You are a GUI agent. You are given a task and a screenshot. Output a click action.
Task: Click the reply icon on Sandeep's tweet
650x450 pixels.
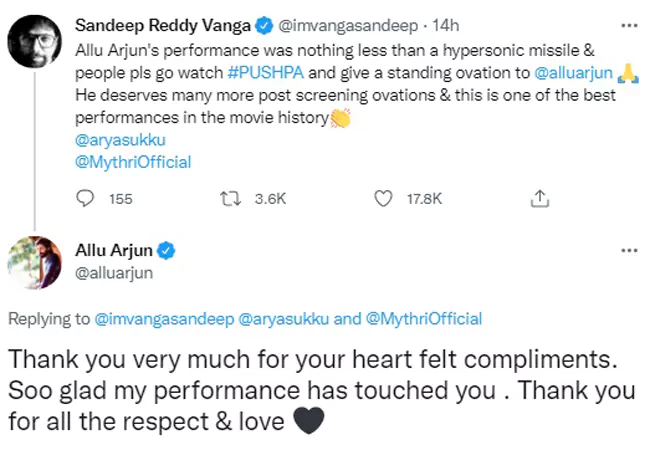coord(86,199)
